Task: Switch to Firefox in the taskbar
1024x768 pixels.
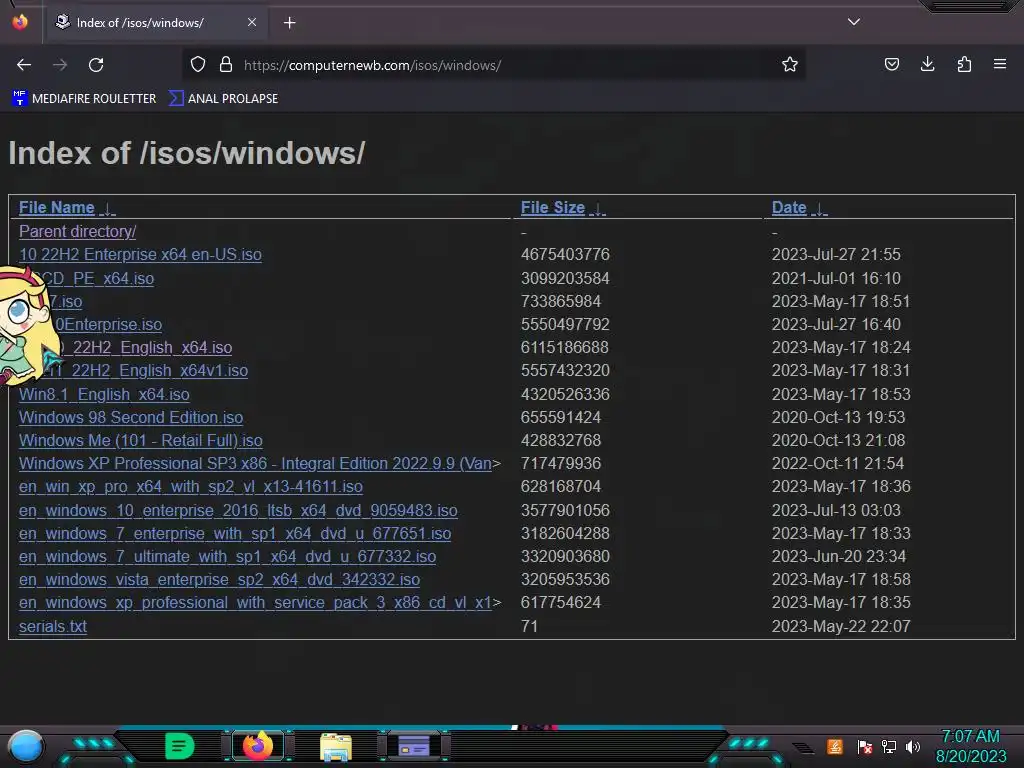Action: pyautogui.click(x=258, y=746)
